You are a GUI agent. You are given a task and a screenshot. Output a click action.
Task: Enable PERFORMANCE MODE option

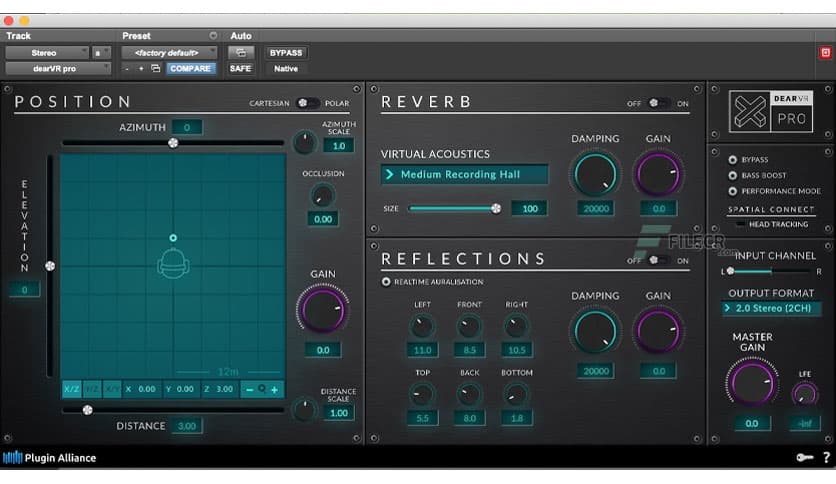coord(733,191)
